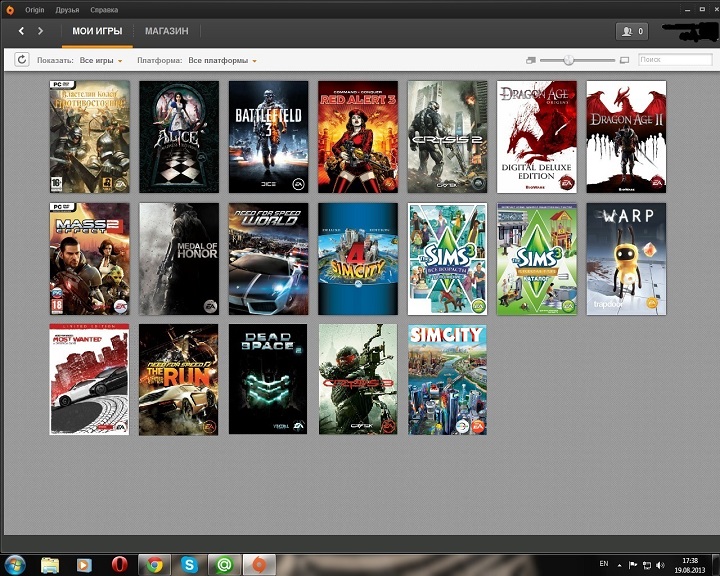Show hidden tray icons arrow
Viewport: 720px width, 576px height.
point(619,565)
